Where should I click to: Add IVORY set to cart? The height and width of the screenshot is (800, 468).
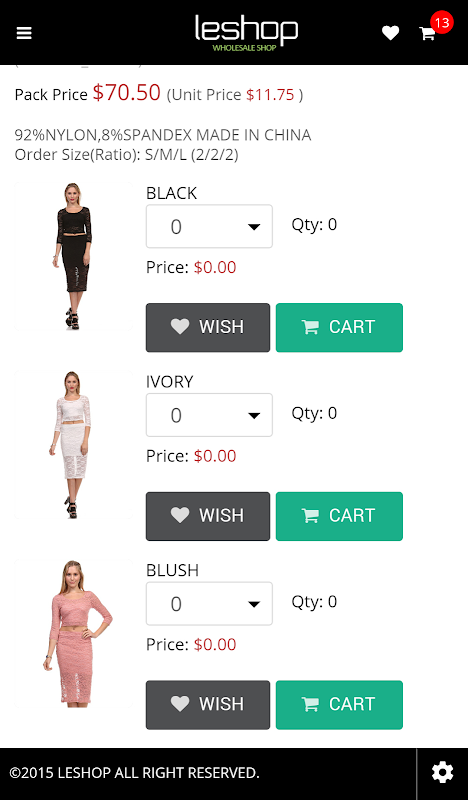pos(339,516)
